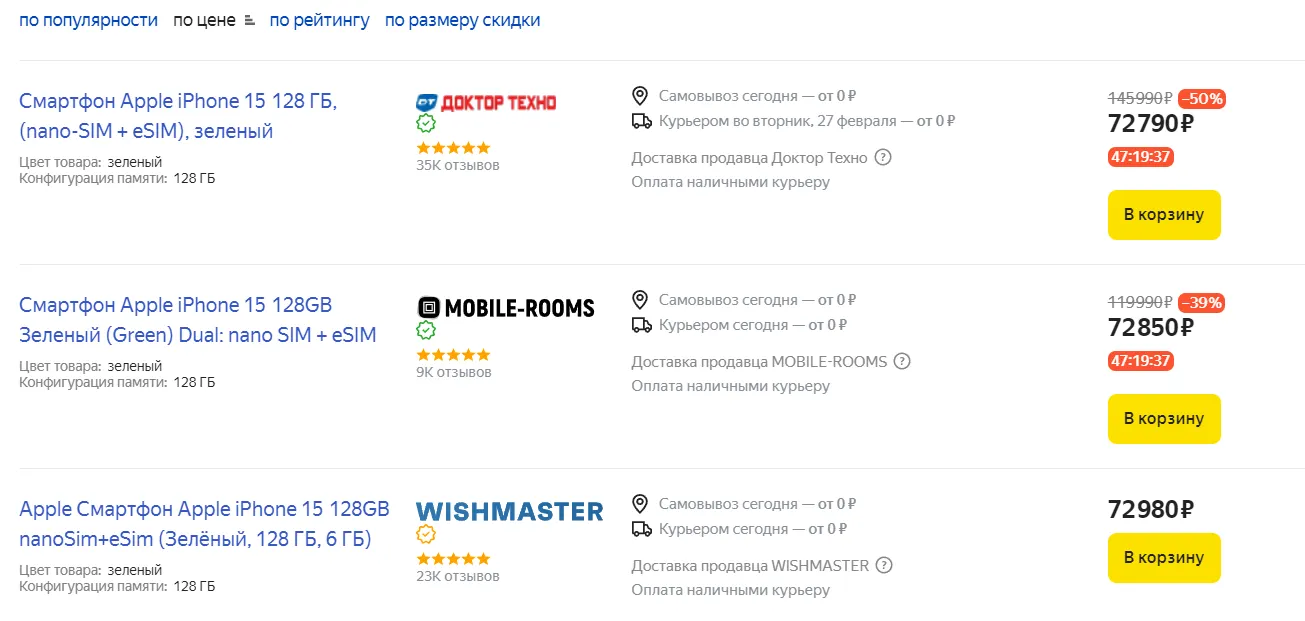Add the 72980₽ WISHMASTER iPhone to cart
Screen dimensions: 1305x621
point(1164,558)
